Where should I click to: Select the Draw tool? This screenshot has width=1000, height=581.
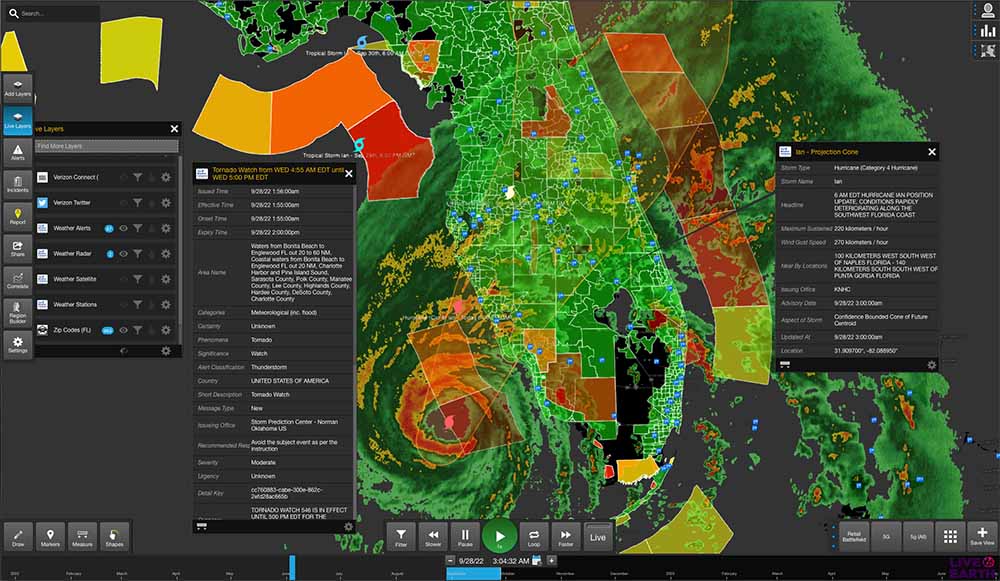18,537
